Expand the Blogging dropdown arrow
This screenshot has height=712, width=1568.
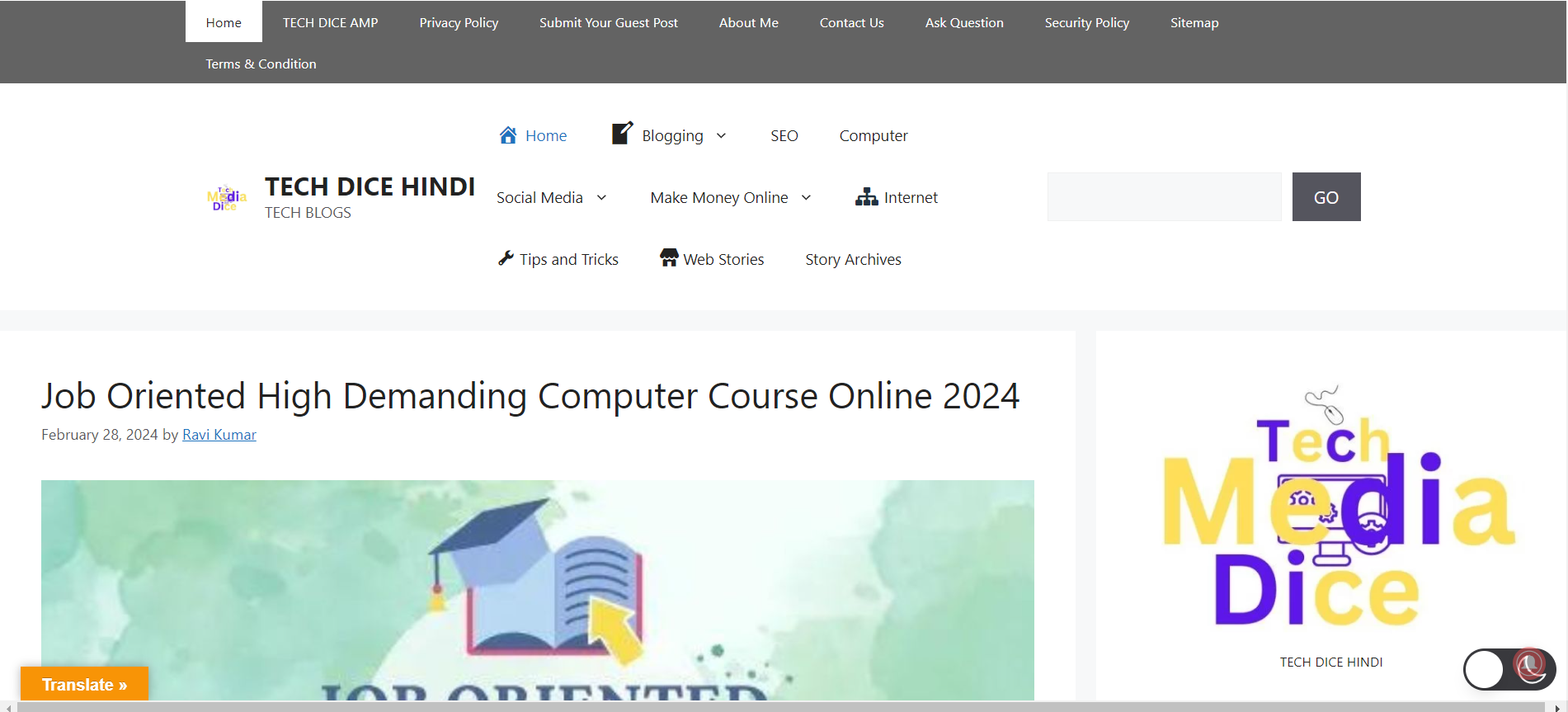(721, 135)
